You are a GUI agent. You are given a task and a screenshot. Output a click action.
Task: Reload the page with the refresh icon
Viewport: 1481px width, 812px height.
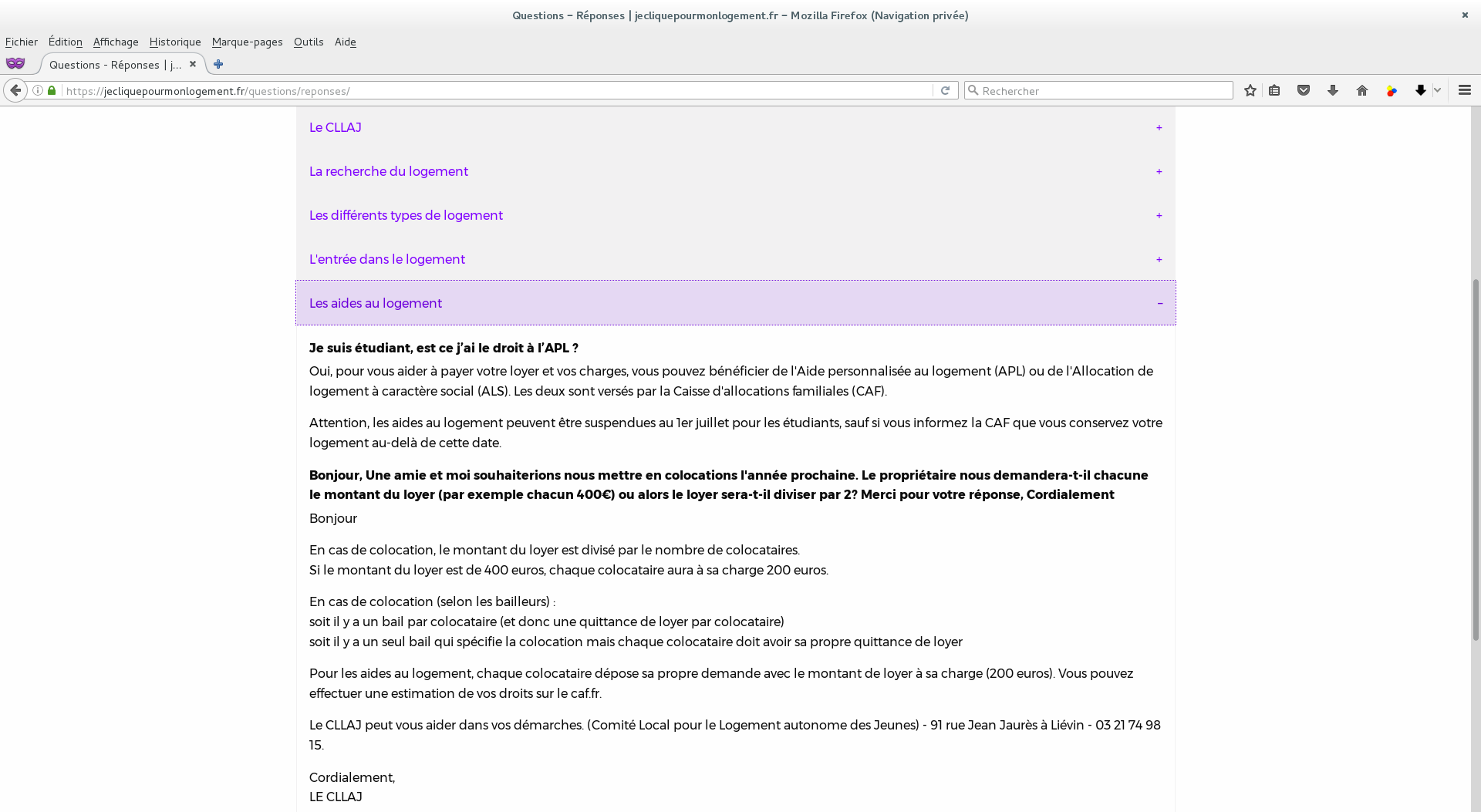945,90
